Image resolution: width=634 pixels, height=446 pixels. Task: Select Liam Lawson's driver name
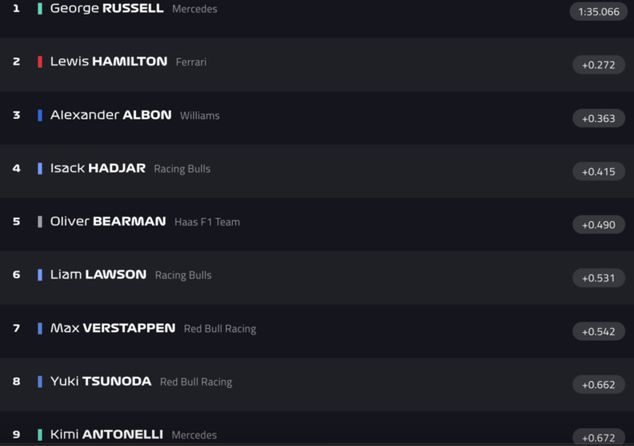pyautogui.click(x=98, y=274)
